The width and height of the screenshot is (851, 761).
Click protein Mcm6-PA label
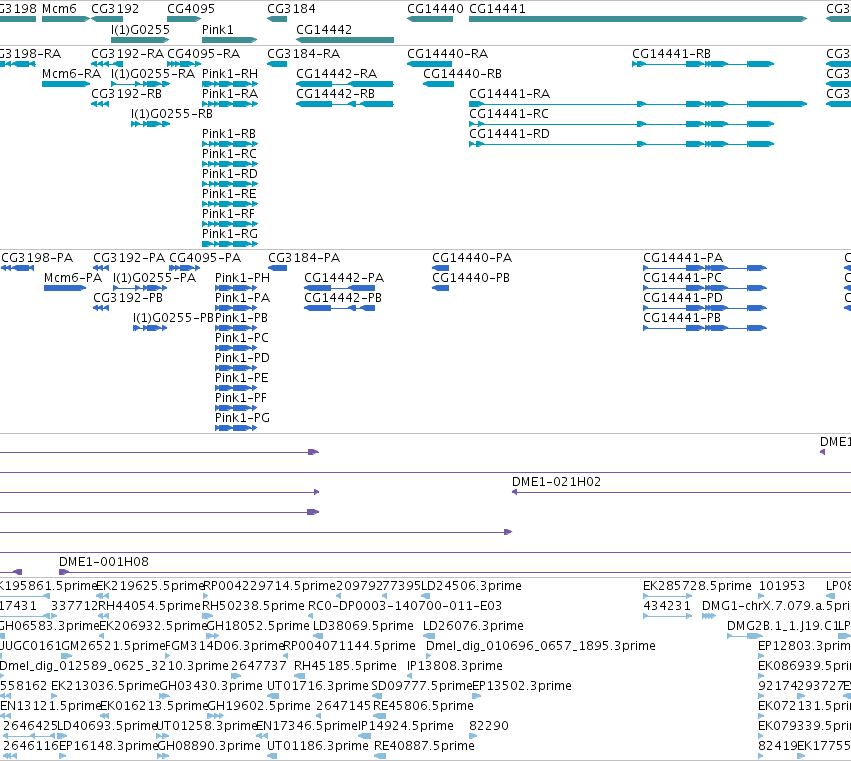click(73, 278)
